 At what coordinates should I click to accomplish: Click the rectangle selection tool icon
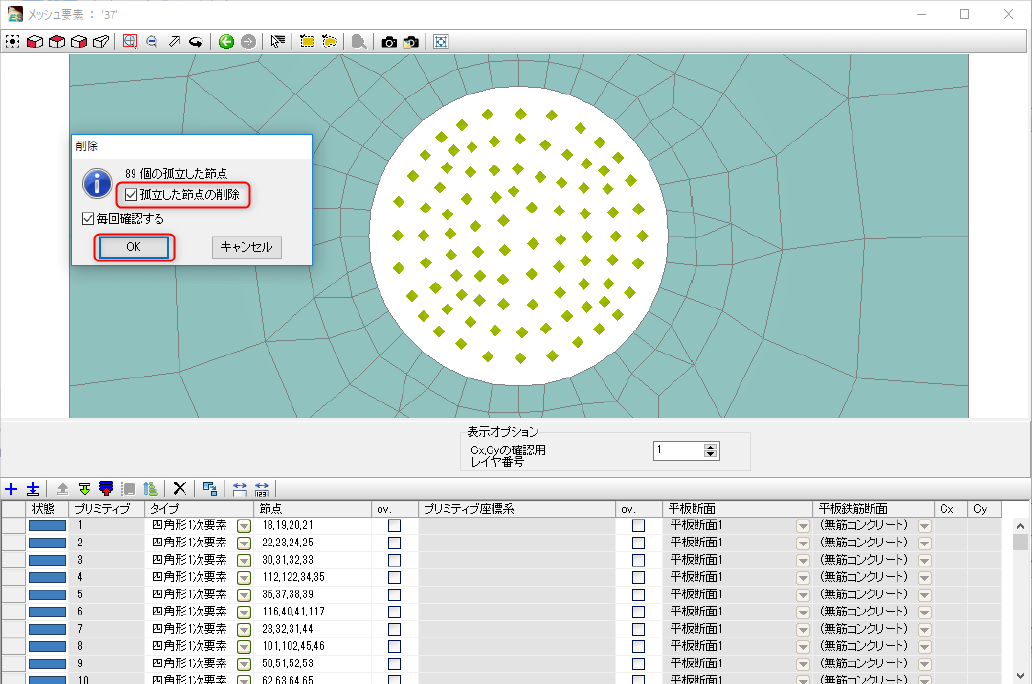(306, 42)
